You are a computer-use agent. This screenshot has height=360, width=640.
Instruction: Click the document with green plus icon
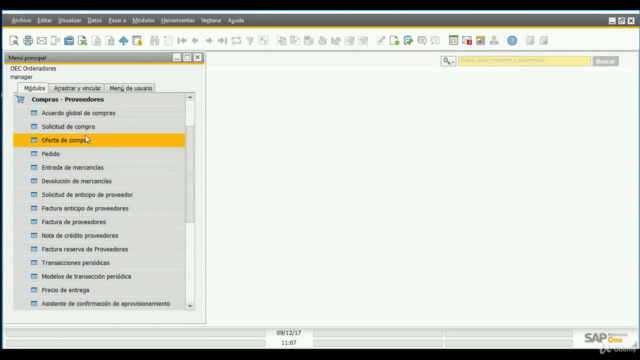click(408, 40)
